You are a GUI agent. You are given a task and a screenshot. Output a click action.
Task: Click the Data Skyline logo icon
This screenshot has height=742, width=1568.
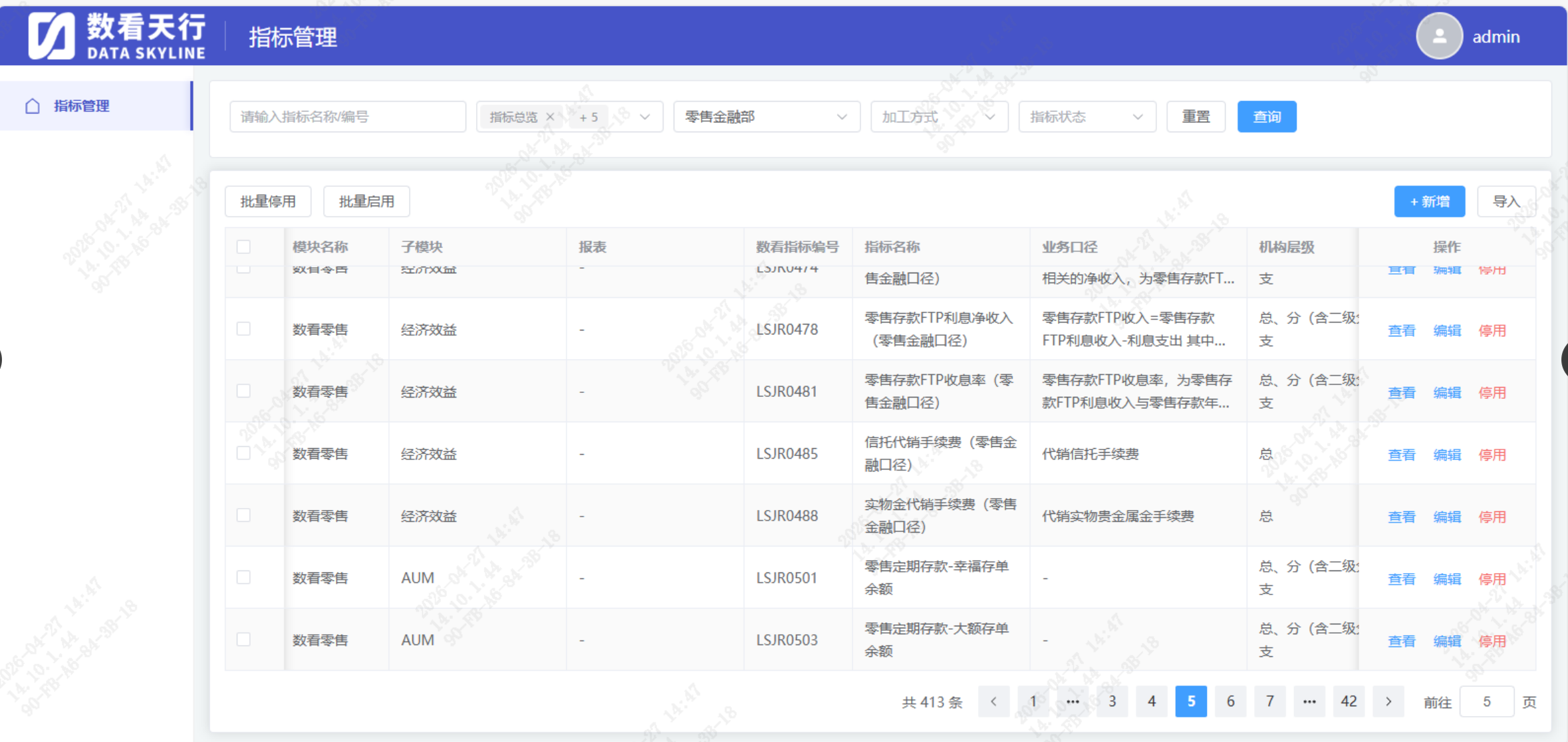(51, 36)
